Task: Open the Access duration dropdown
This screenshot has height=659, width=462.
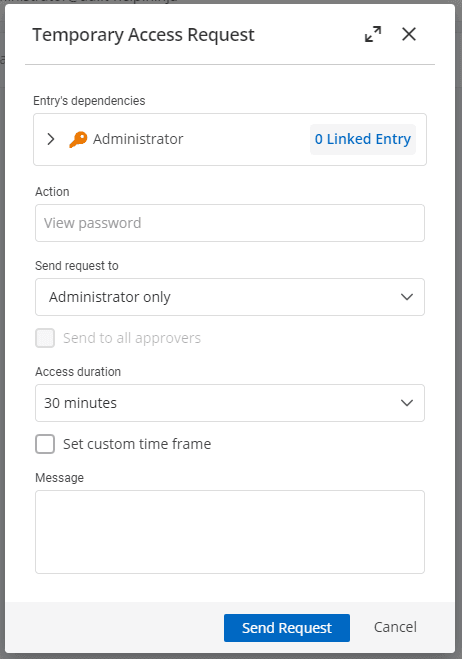Action: point(230,403)
